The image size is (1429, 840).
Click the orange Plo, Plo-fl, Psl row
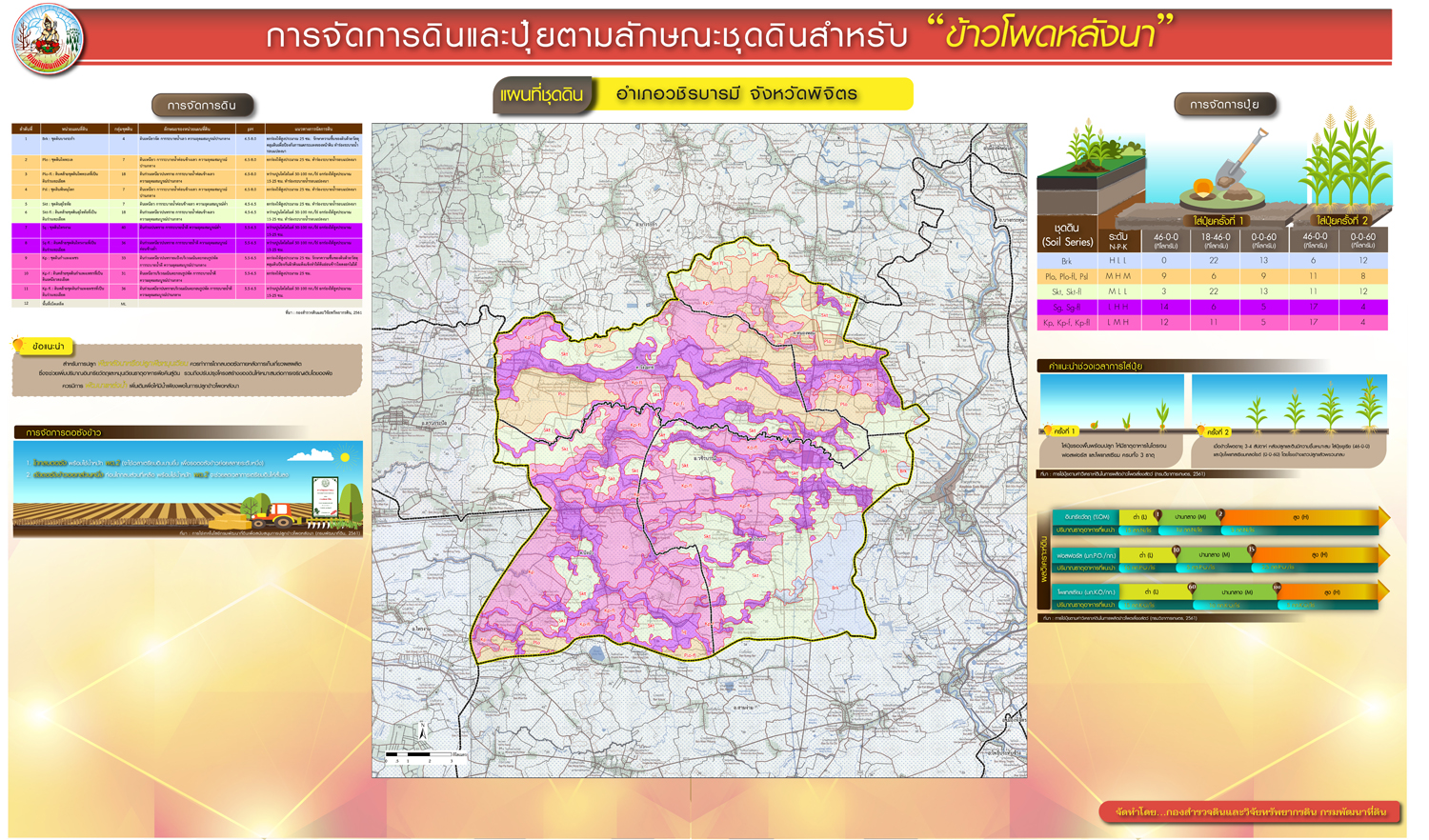(1212, 276)
